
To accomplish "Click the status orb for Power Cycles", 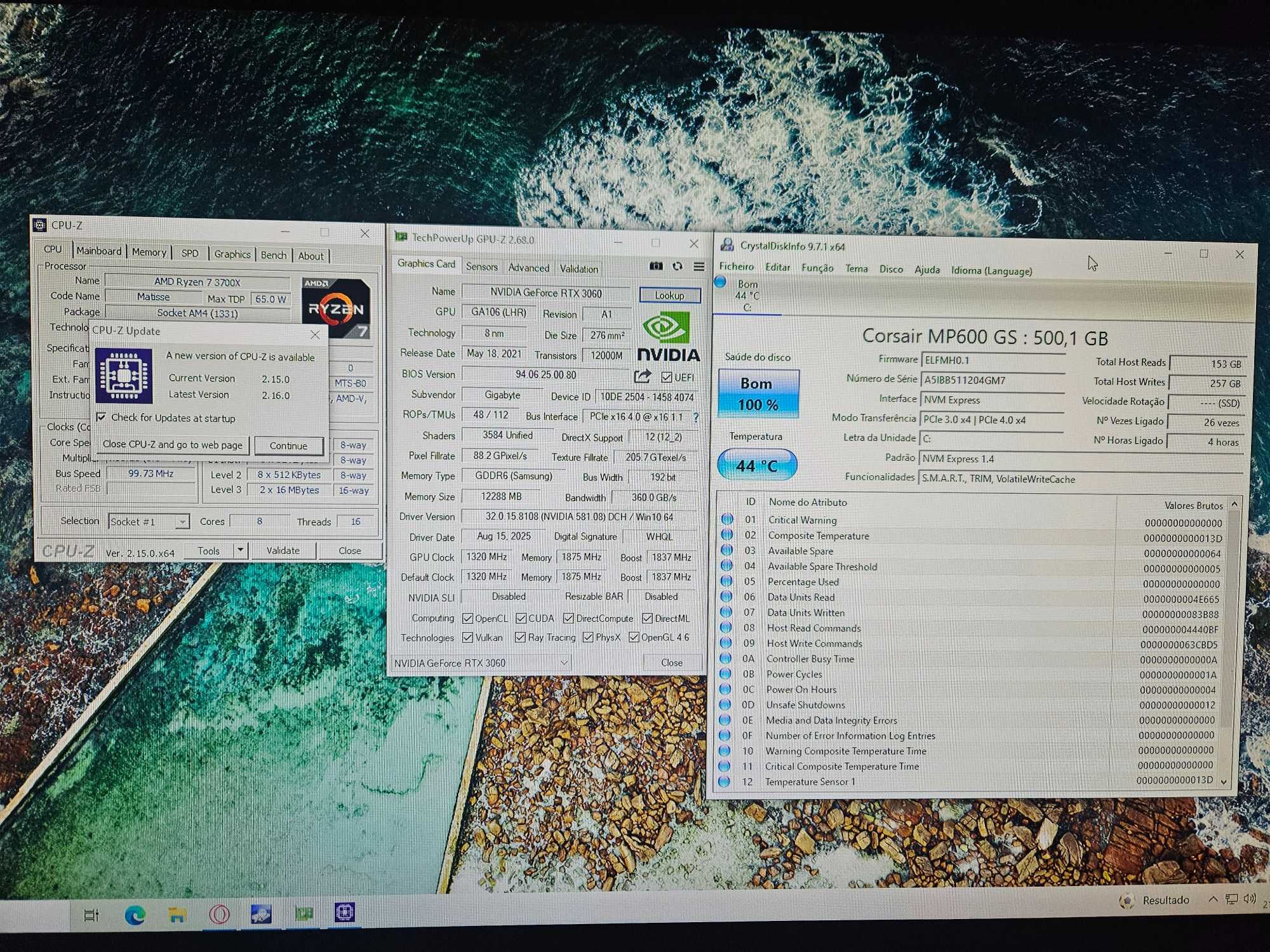I will [x=726, y=674].
